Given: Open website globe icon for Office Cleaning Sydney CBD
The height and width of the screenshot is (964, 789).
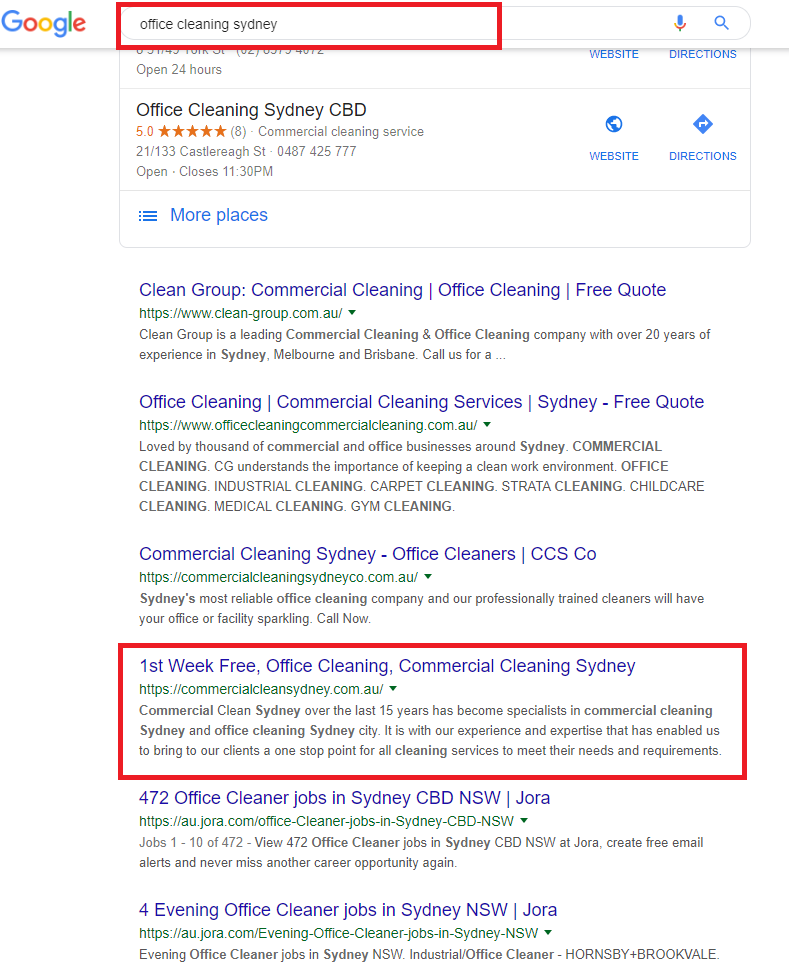Looking at the screenshot, I should tap(614, 125).
